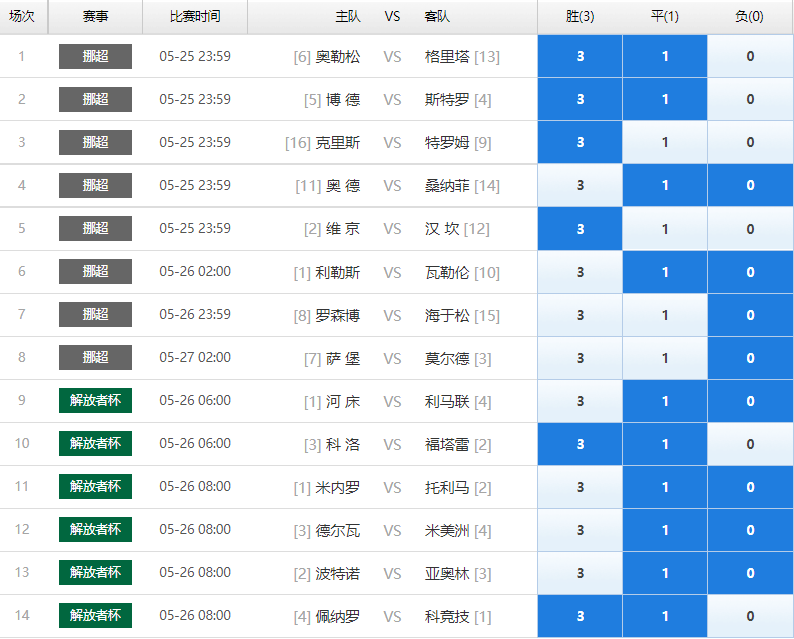This screenshot has width=794, height=639.
Task: Toggle win (3) for match 14 佩纳罗
Action: 580,616
